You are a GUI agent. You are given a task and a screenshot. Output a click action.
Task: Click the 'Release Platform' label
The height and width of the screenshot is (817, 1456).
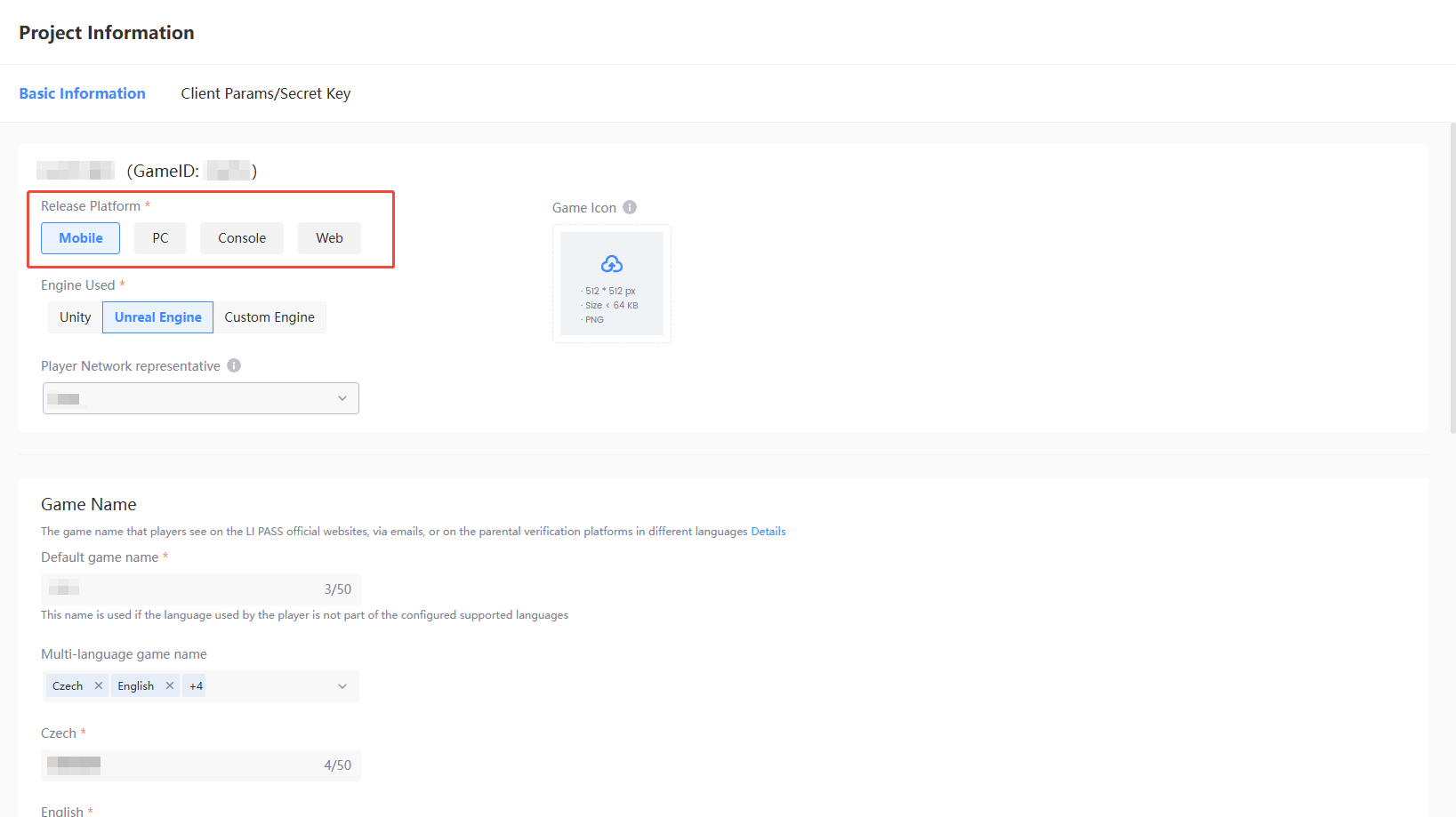(91, 206)
